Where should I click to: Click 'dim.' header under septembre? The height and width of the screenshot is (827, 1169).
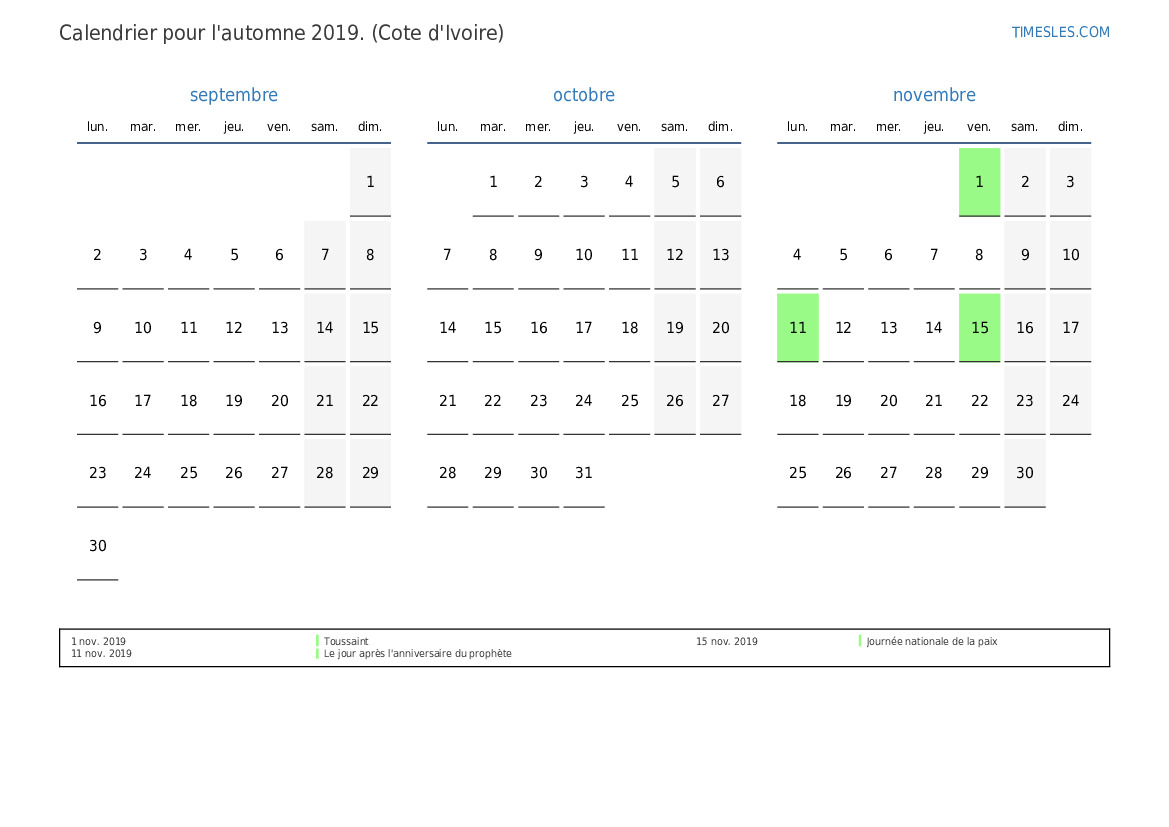371,127
